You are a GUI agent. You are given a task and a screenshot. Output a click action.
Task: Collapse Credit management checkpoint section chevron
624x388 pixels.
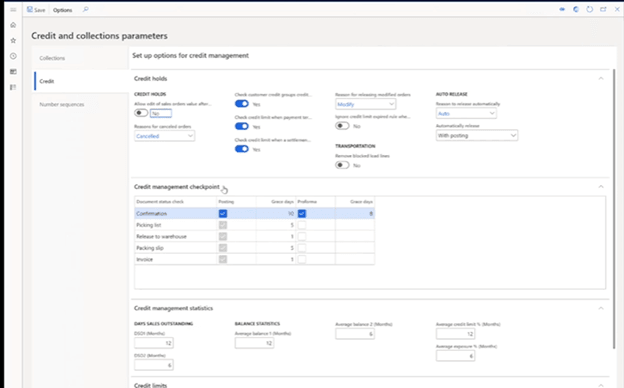pos(601,187)
